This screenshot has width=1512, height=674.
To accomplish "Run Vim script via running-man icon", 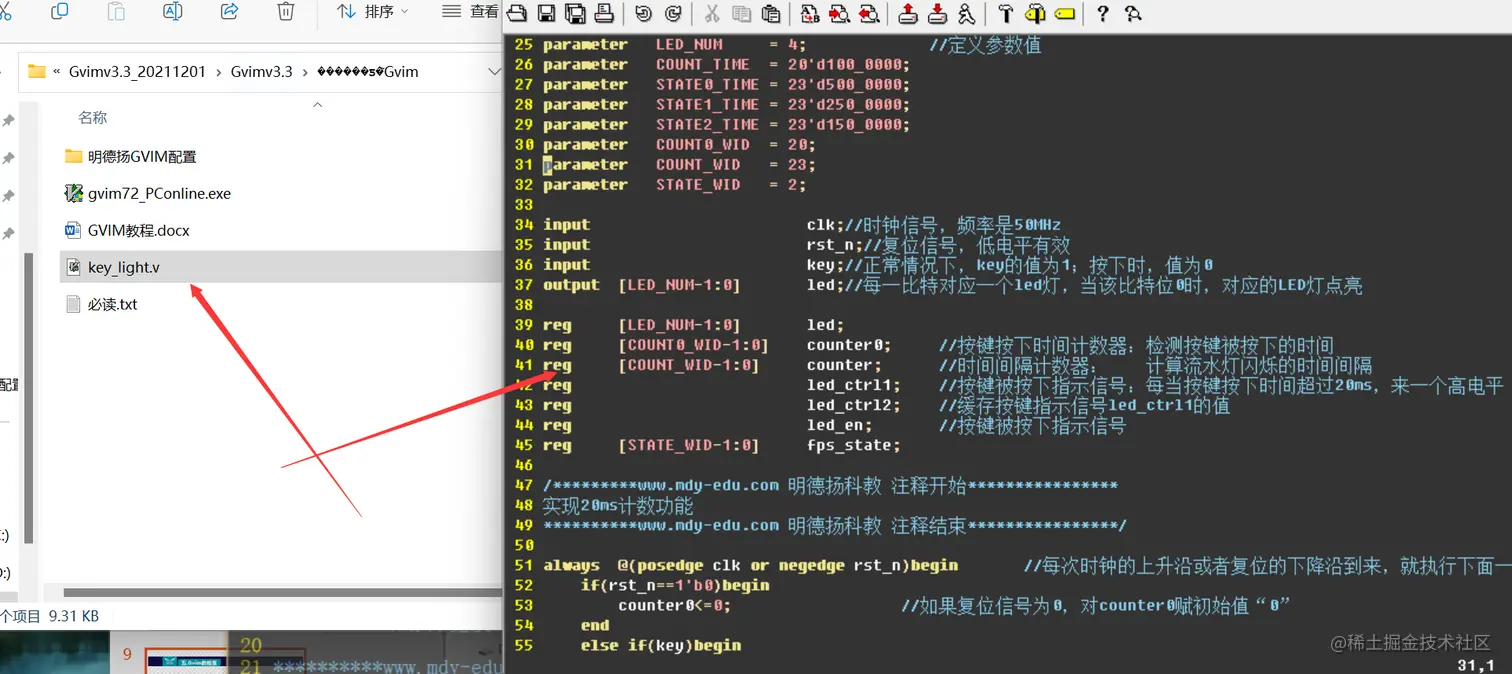I will pyautogui.click(x=966, y=13).
